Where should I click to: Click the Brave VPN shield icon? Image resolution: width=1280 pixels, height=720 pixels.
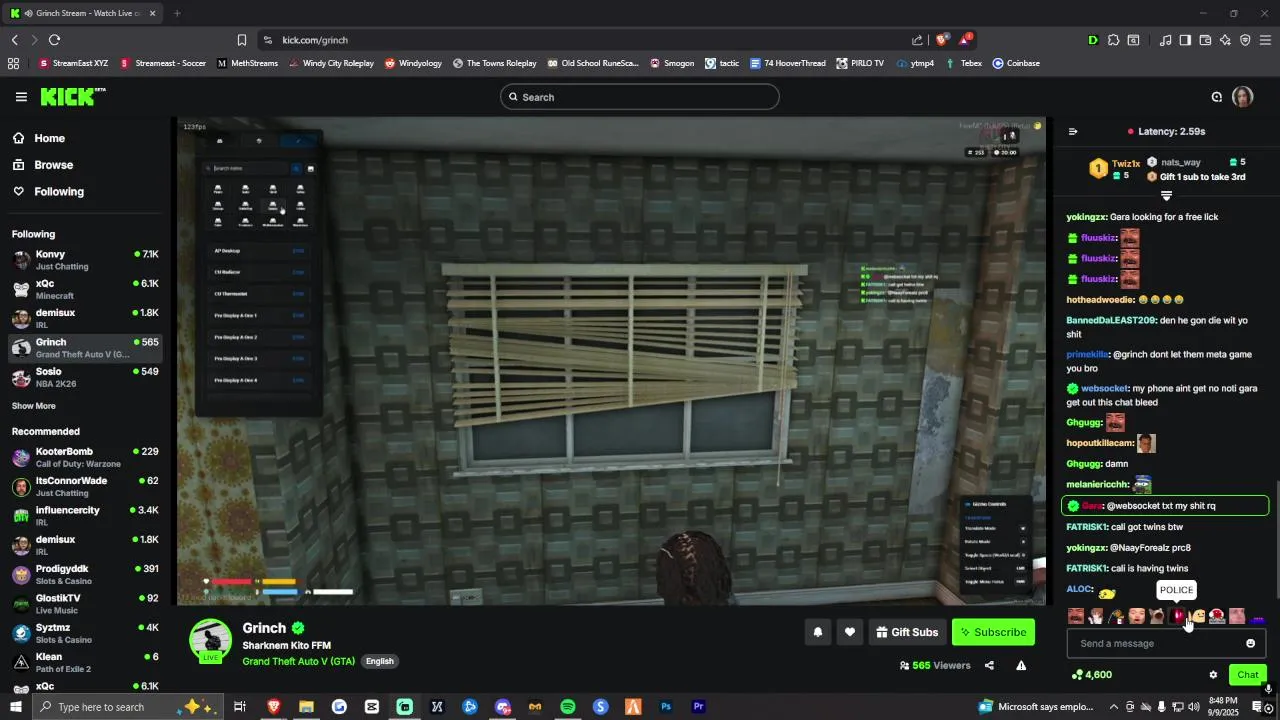click(x=1245, y=40)
